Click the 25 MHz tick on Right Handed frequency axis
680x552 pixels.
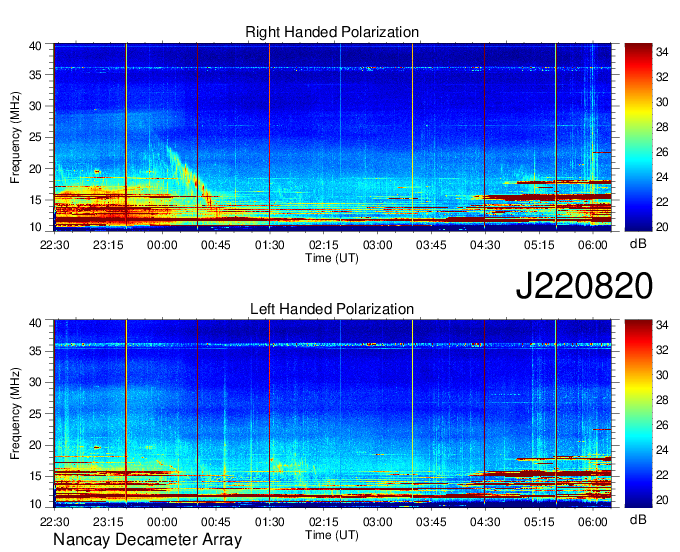[35, 137]
